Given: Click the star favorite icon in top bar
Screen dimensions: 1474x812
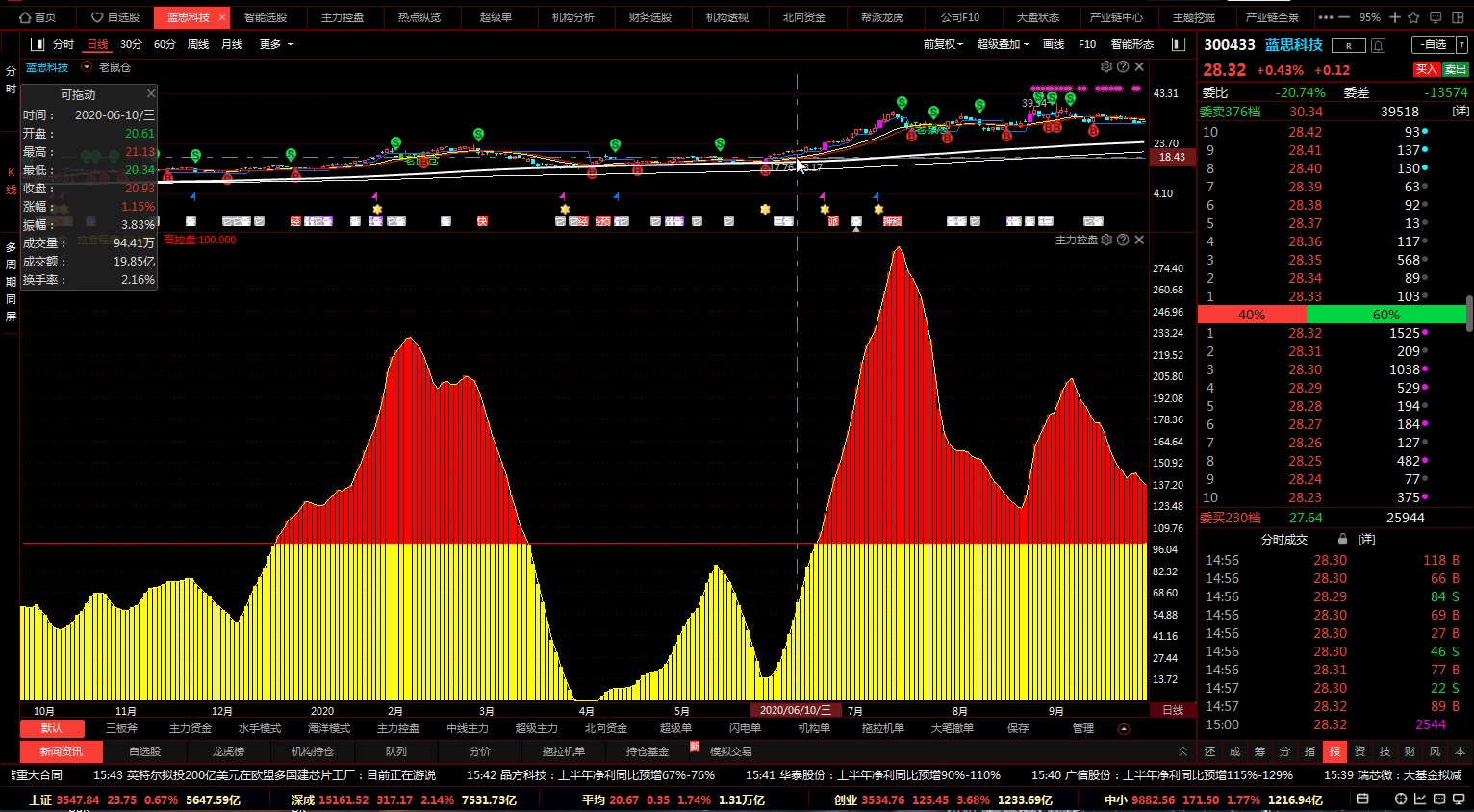Looking at the screenshot, I should (1412, 17).
